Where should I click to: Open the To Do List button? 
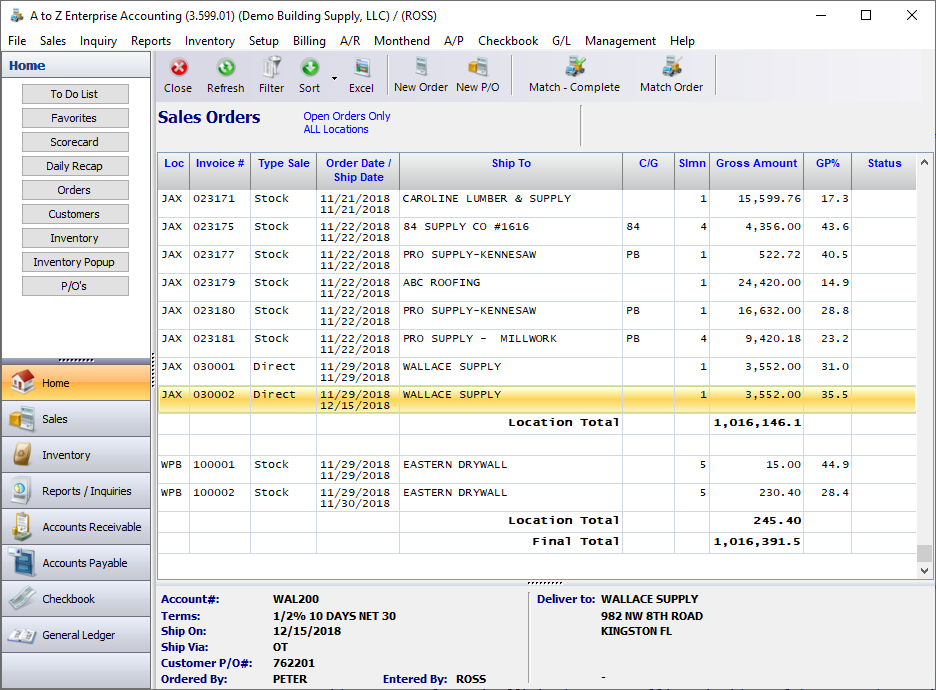click(x=75, y=94)
